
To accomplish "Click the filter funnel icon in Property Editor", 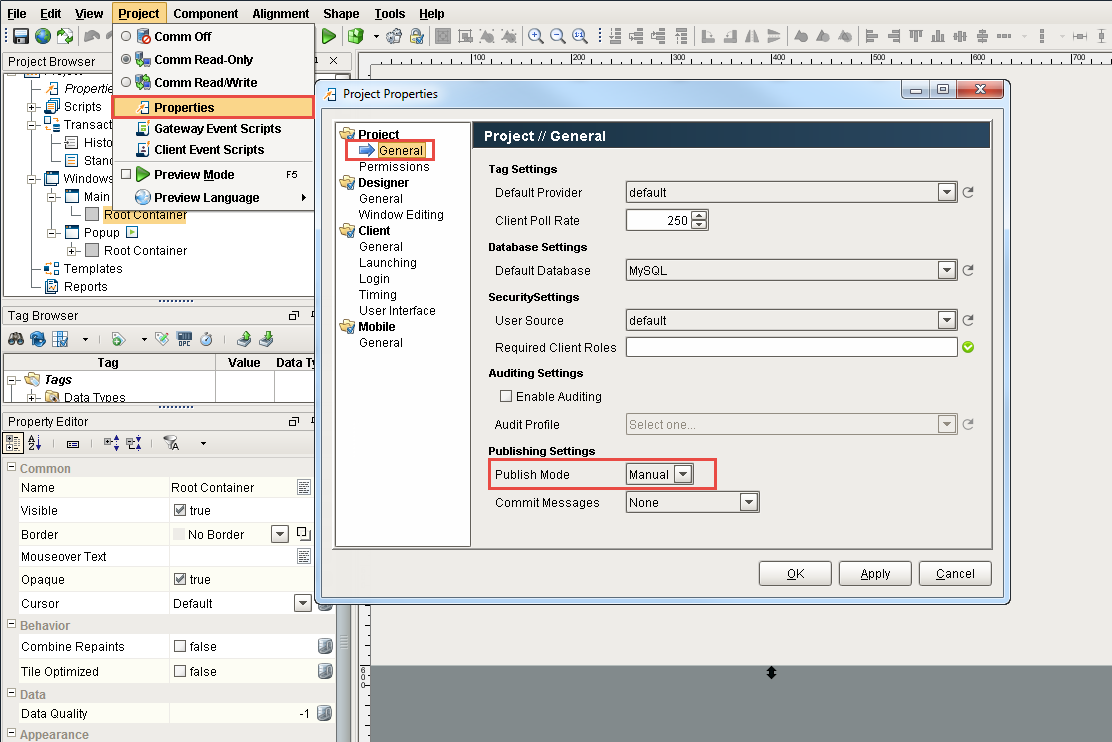I will (x=171, y=443).
